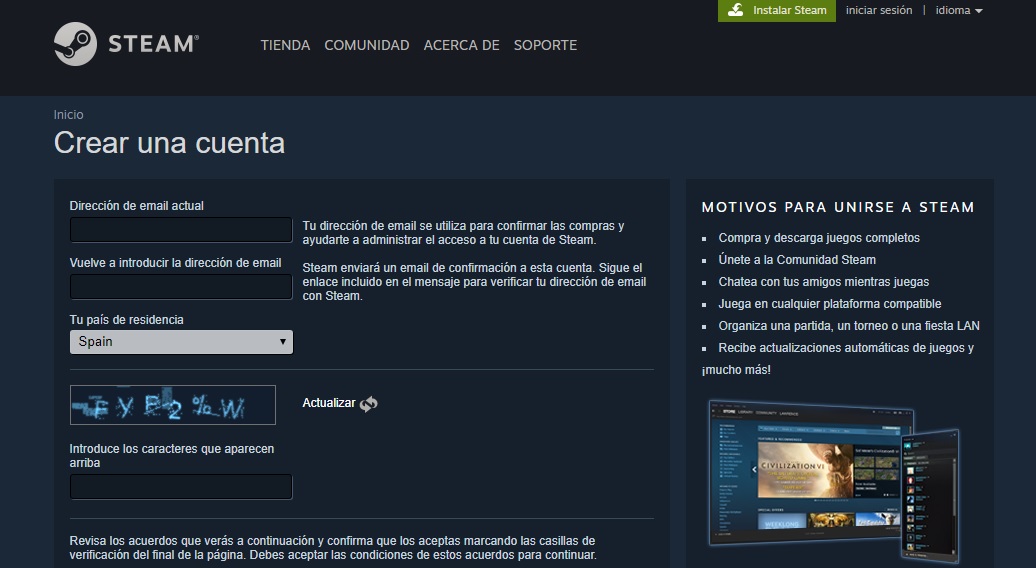This screenshot has width=1036, height=568.
Task: Click the STEAM wordmark text
Action: coord(153,44)
